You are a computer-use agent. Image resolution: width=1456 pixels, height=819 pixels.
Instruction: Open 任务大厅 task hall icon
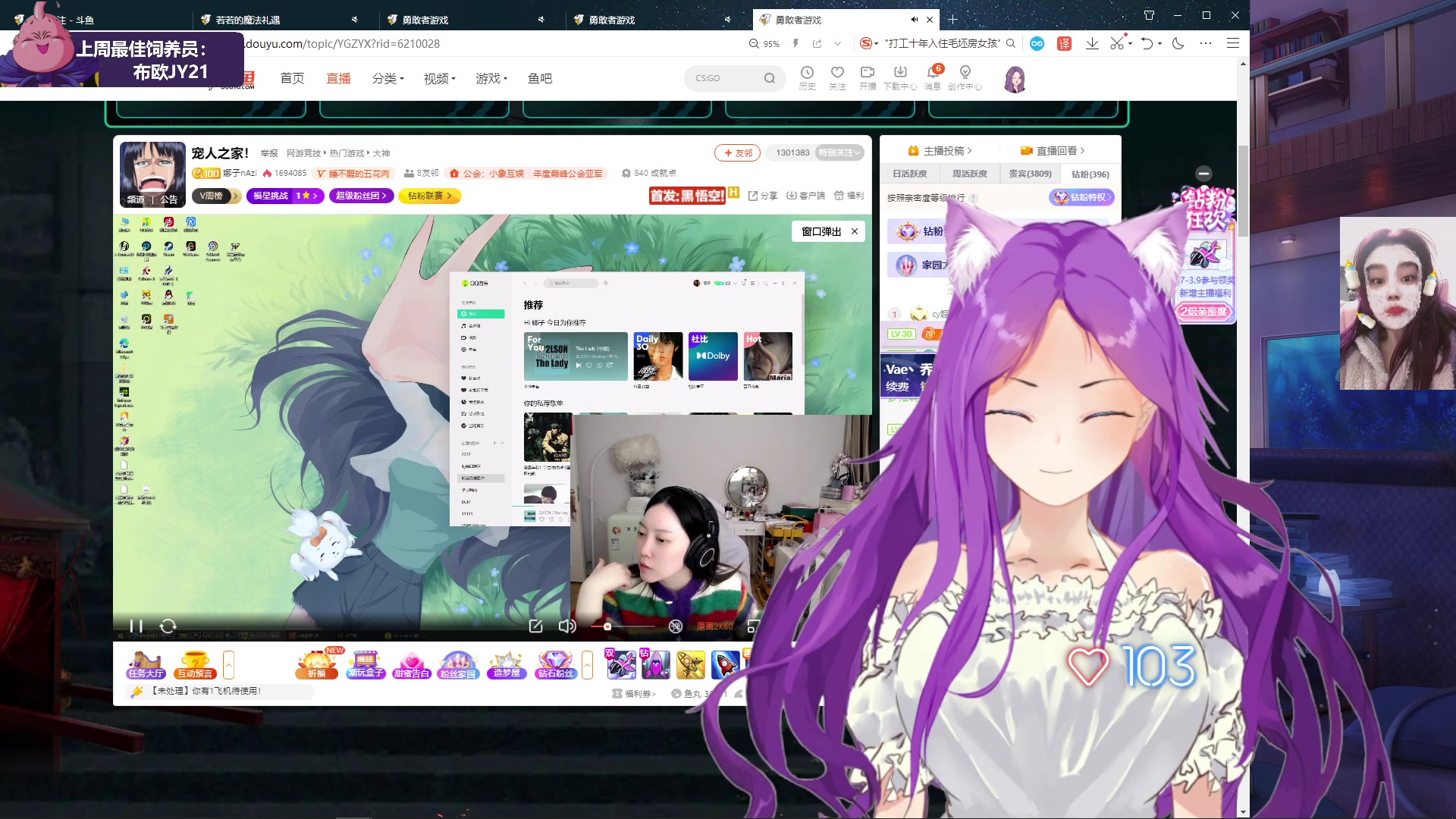click(x=146, y=664)
